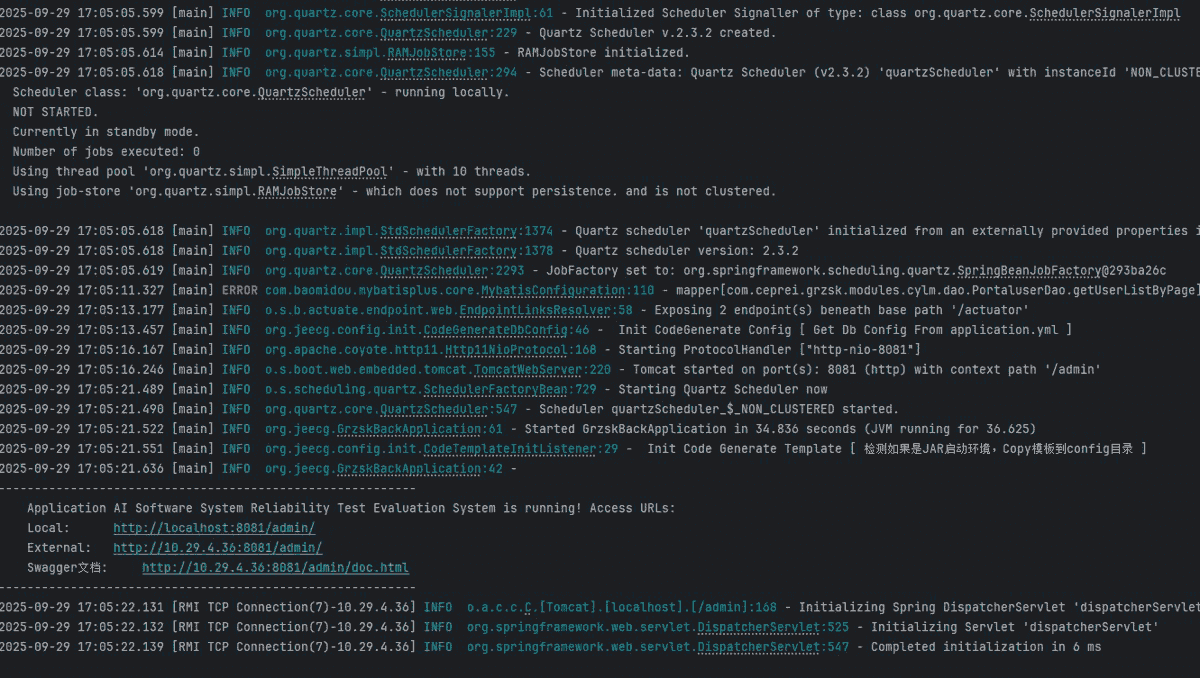Jump to QuartzScheduler:229 source line
Image resolution: width=1200 pixels, height=678 pixels.
click(x=450, y=33)
